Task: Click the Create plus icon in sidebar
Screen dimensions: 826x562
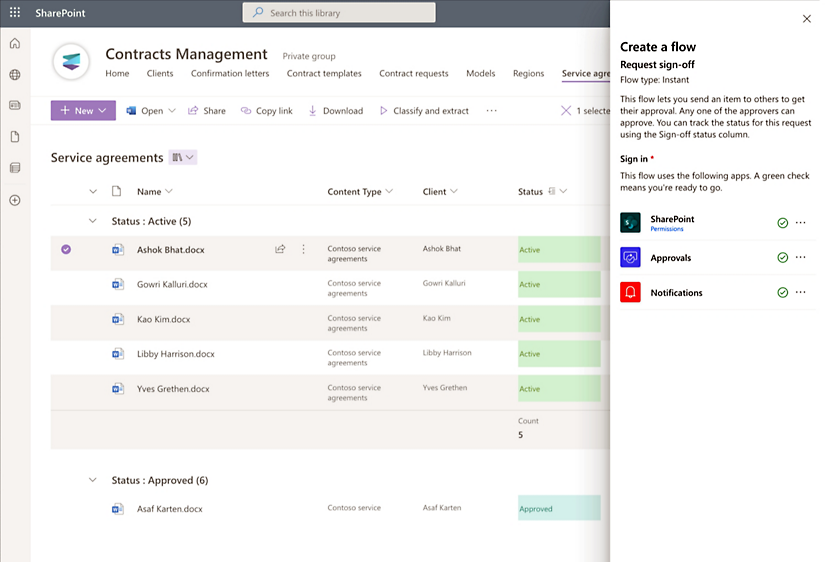Action: (x=15, y=200)
